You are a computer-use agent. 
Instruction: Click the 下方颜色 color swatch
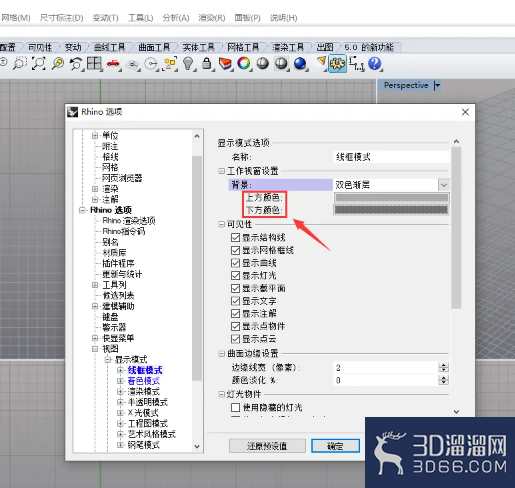click(x=391, y=210)
